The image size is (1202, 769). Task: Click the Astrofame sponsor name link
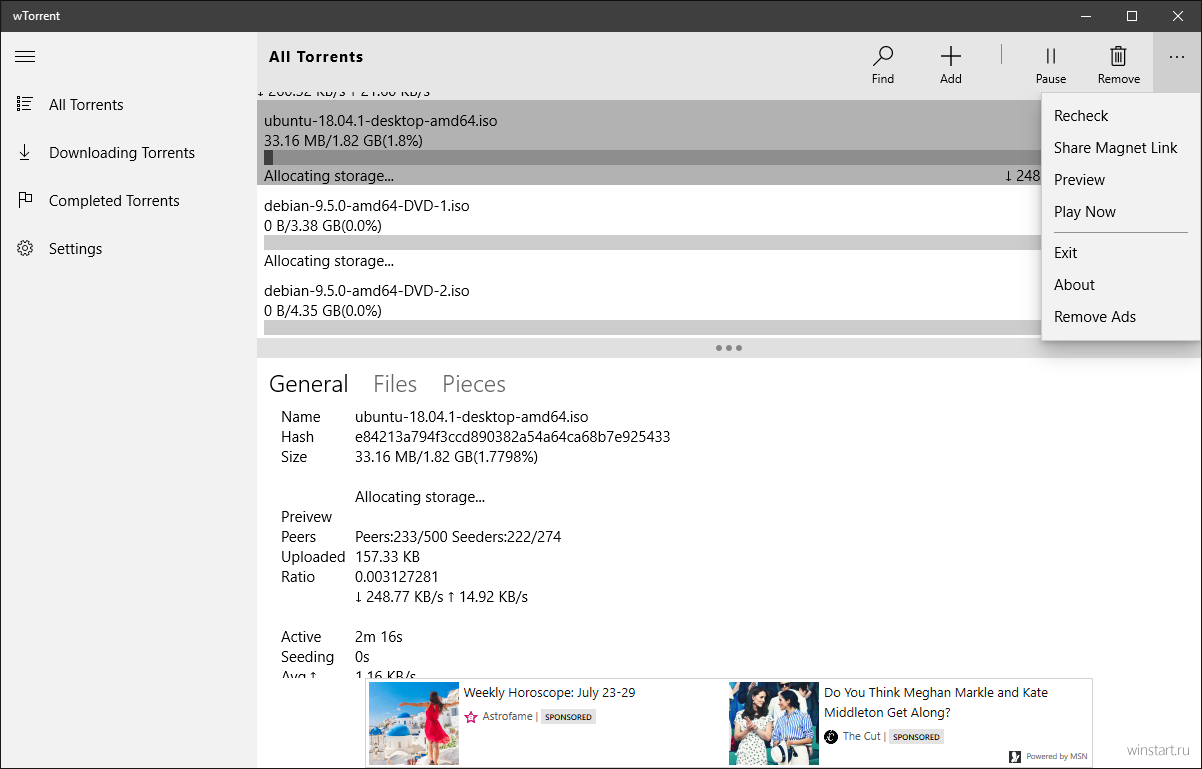(508, 717)
